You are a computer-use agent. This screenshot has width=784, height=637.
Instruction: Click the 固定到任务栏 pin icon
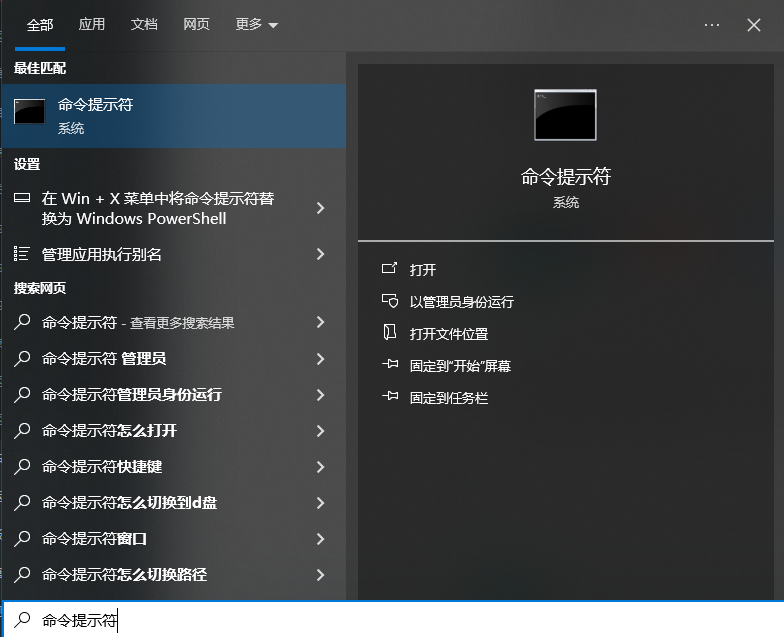390,398
